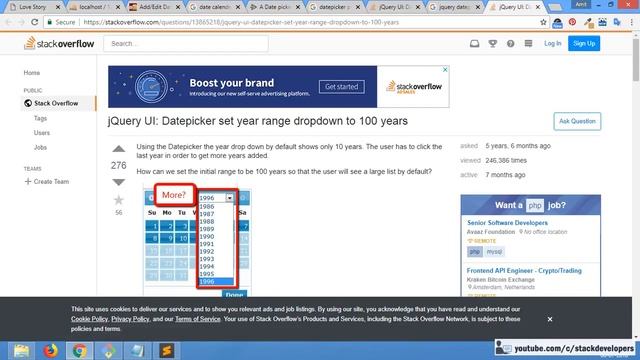640x360 pixels.
Task: Switch to A Date picker tab
Action: (x=275, y=7)
